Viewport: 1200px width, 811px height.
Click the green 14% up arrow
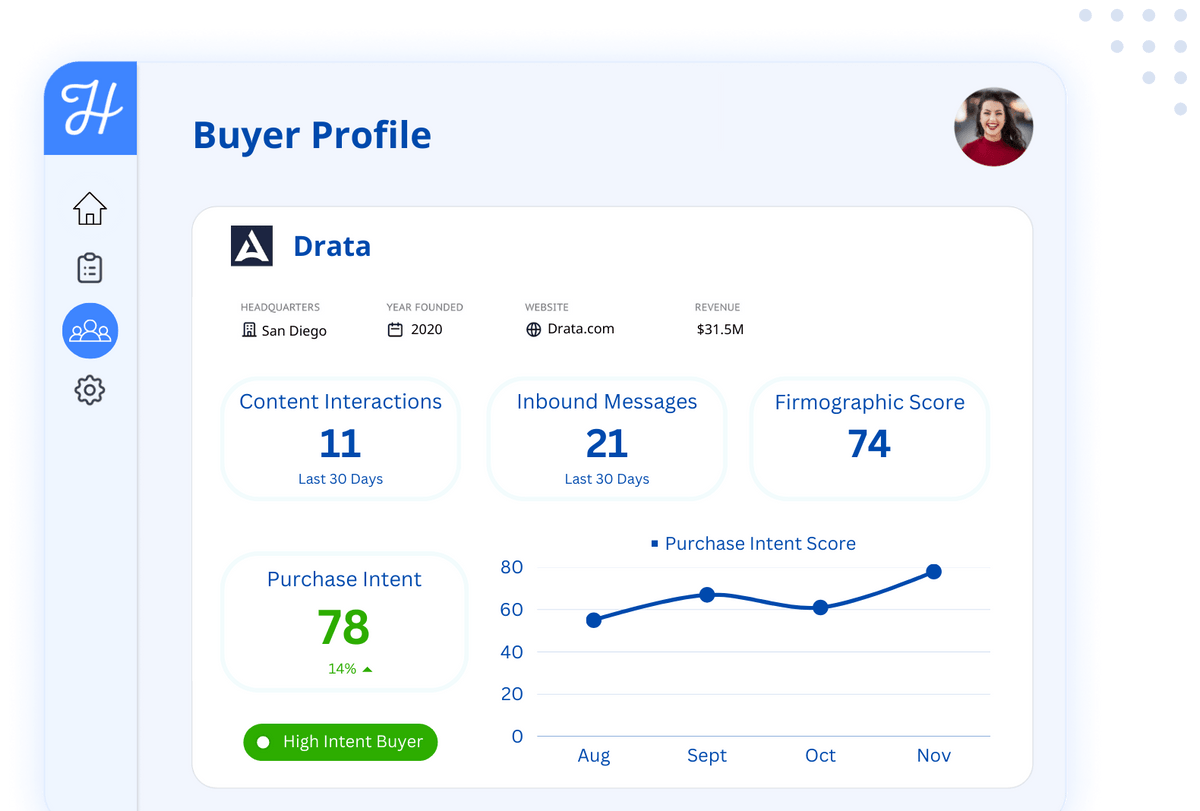tap(367, 669)
